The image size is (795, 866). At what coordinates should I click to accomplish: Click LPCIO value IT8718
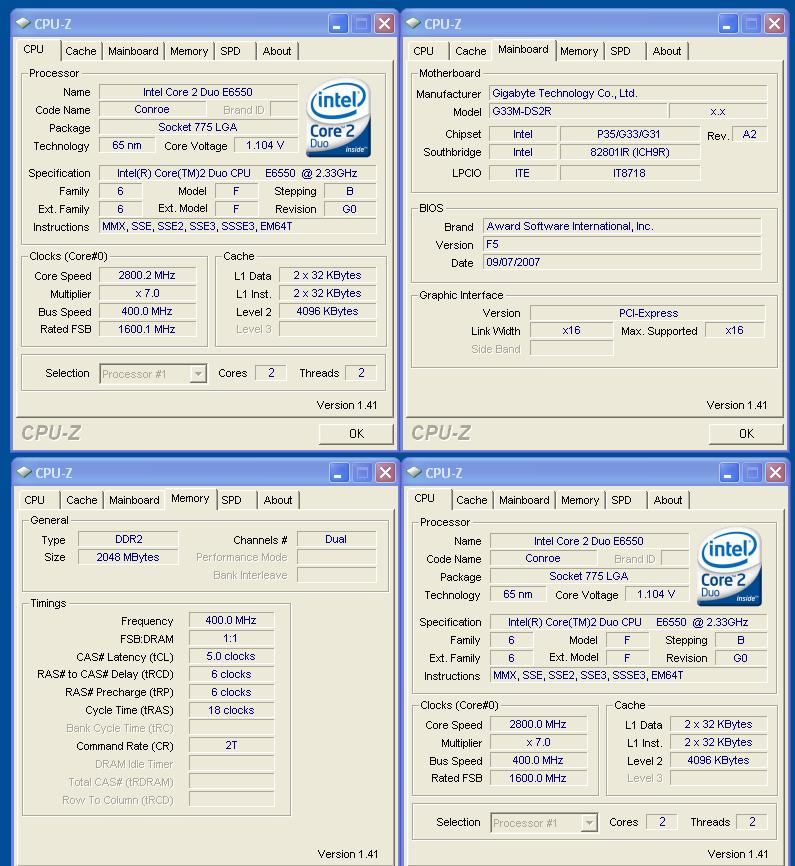(x=629, y=173)
